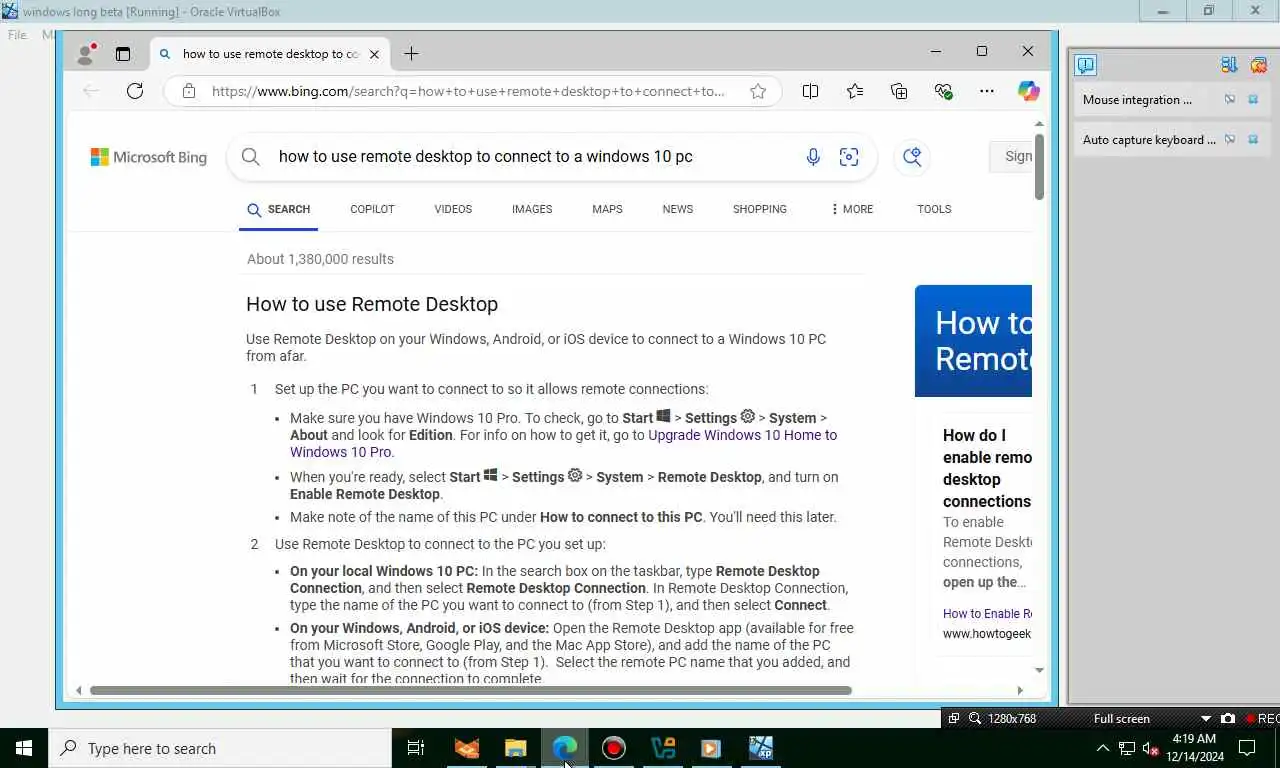Expand the MORE dropdown on Bing

pos(852,209)
